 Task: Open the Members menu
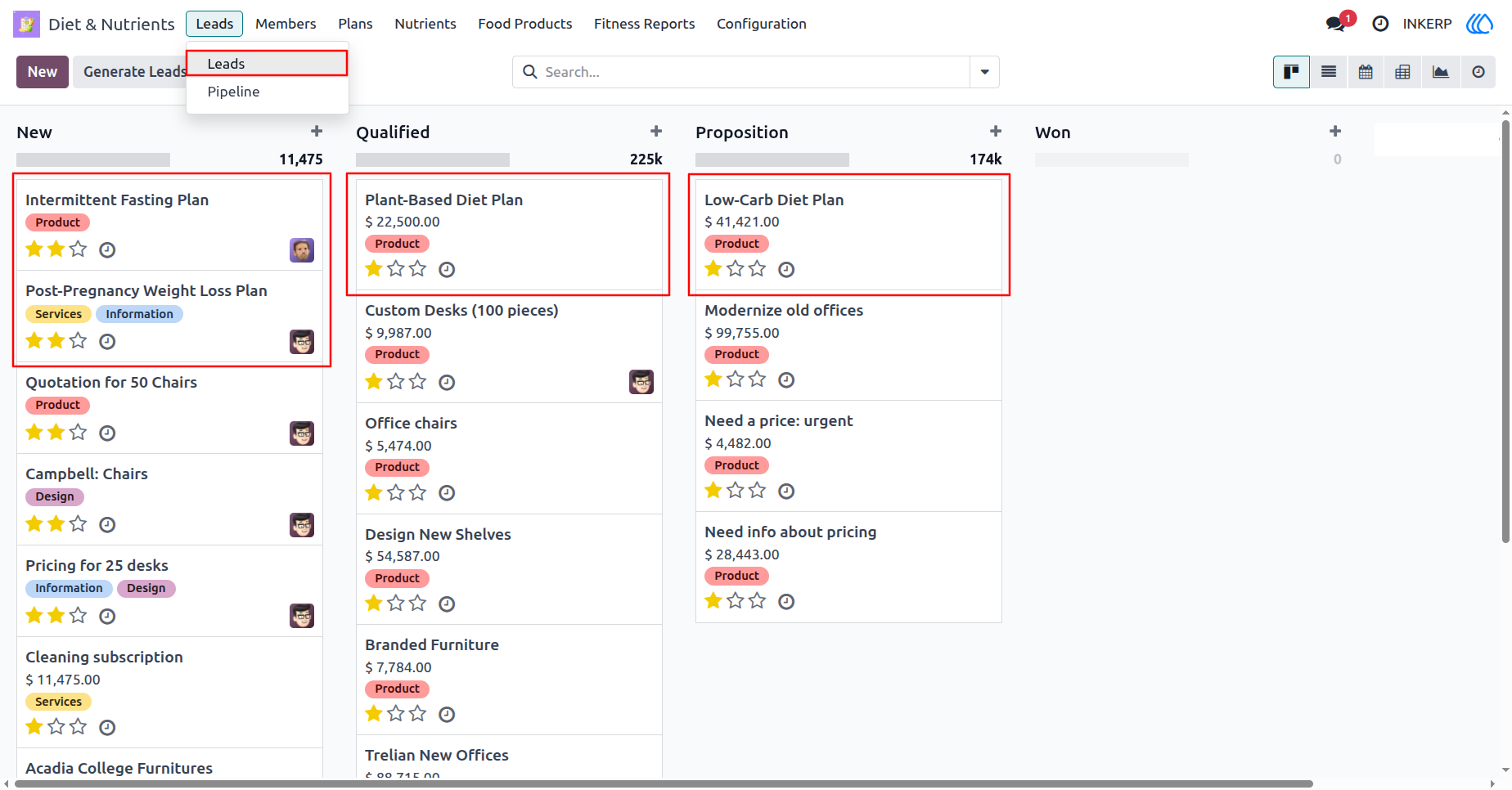[x=286, y=24]
